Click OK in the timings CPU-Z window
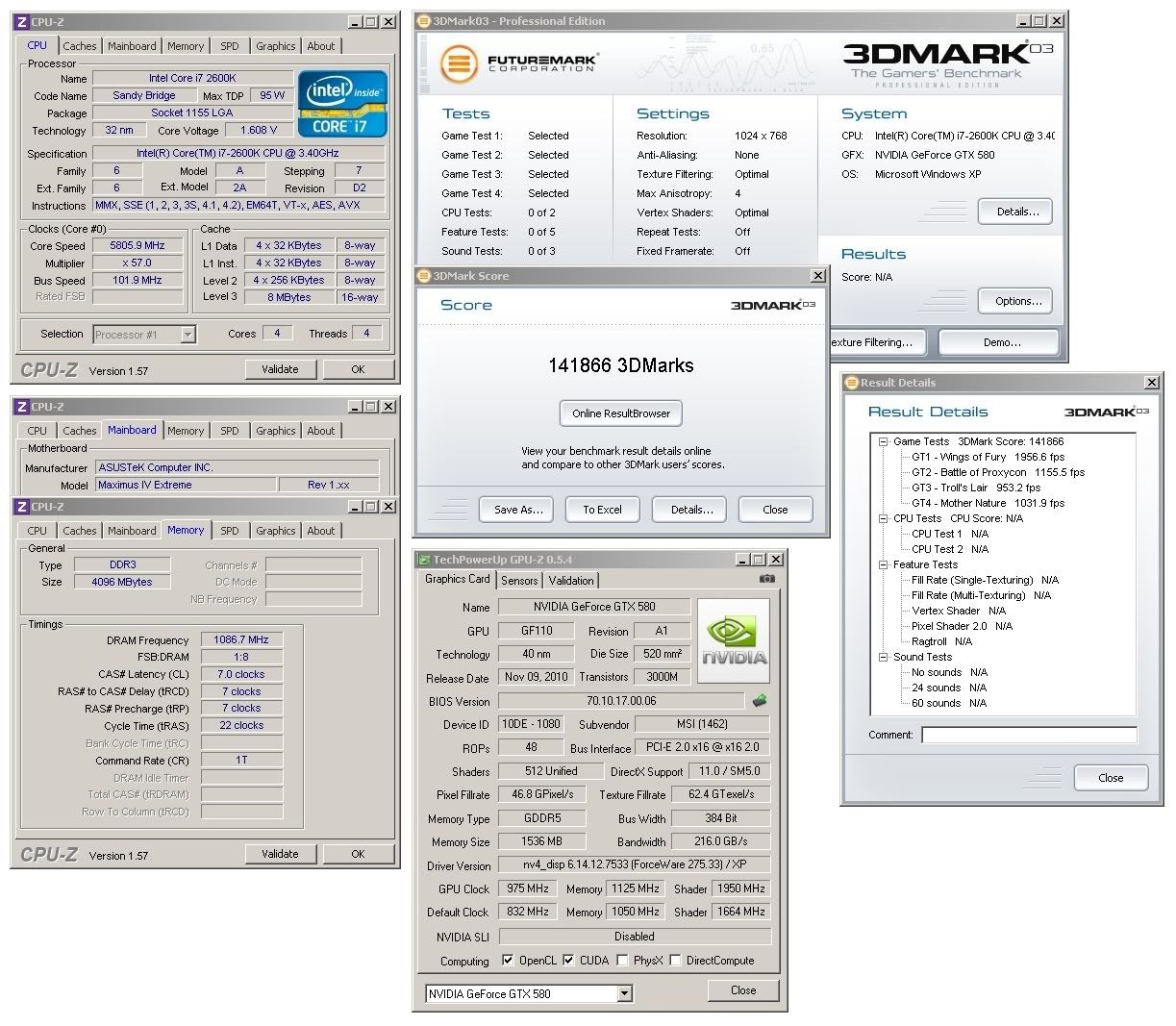The height and width of the screenshot is (1026, 1176). click(358, 854)
